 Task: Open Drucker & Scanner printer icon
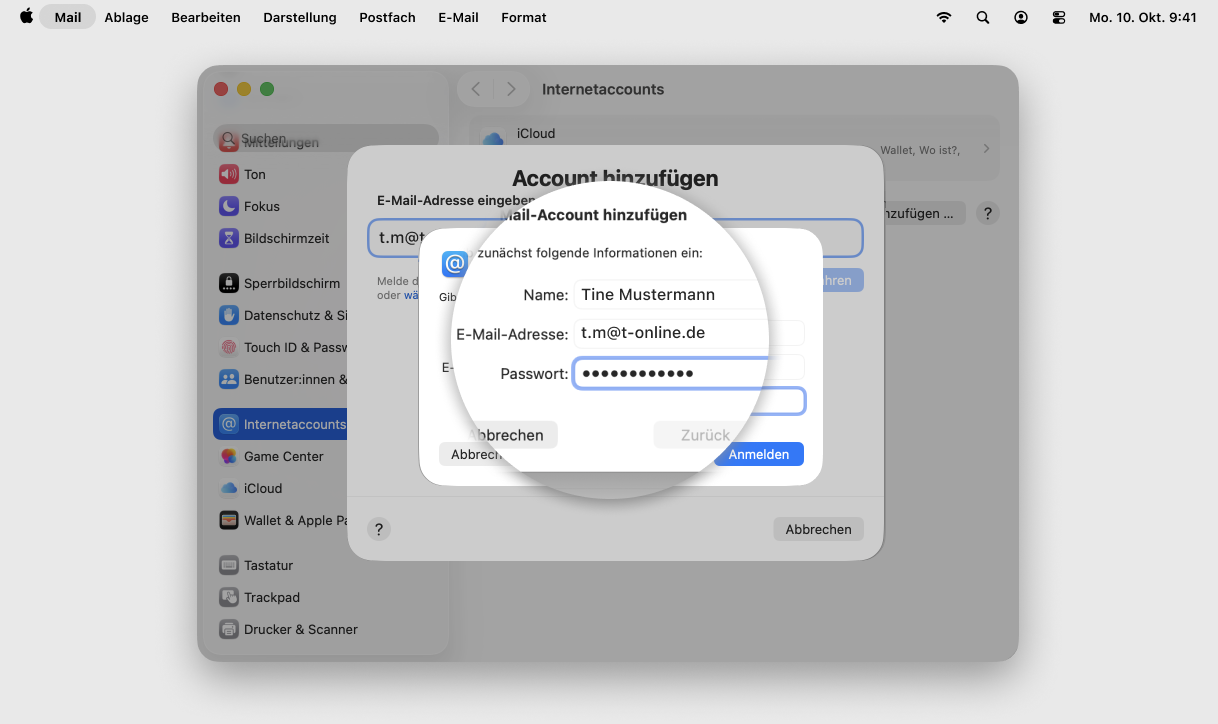pyautogui.click(x=228, y=629)
